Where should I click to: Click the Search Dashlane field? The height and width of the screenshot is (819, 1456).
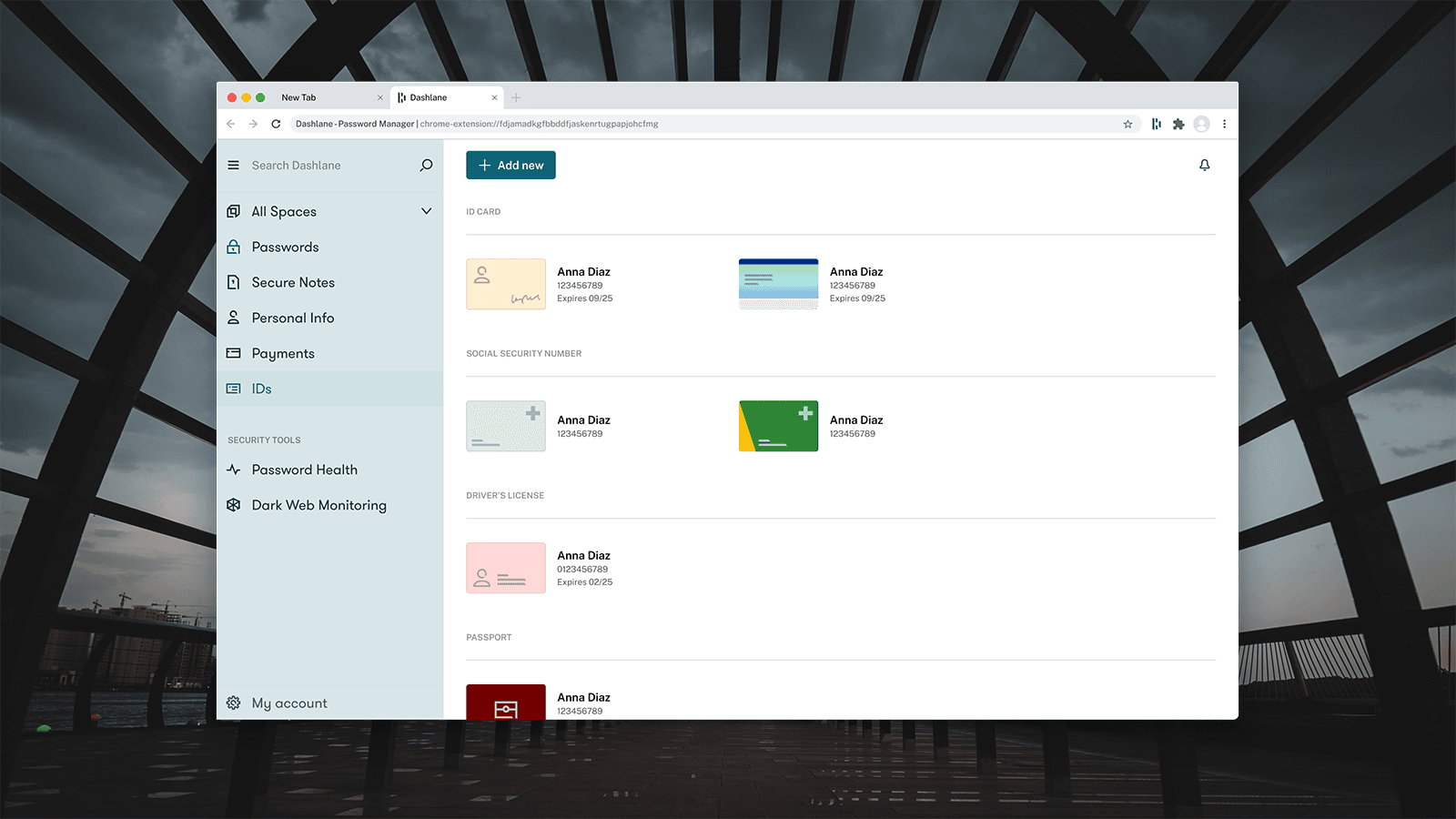(331, 166)
